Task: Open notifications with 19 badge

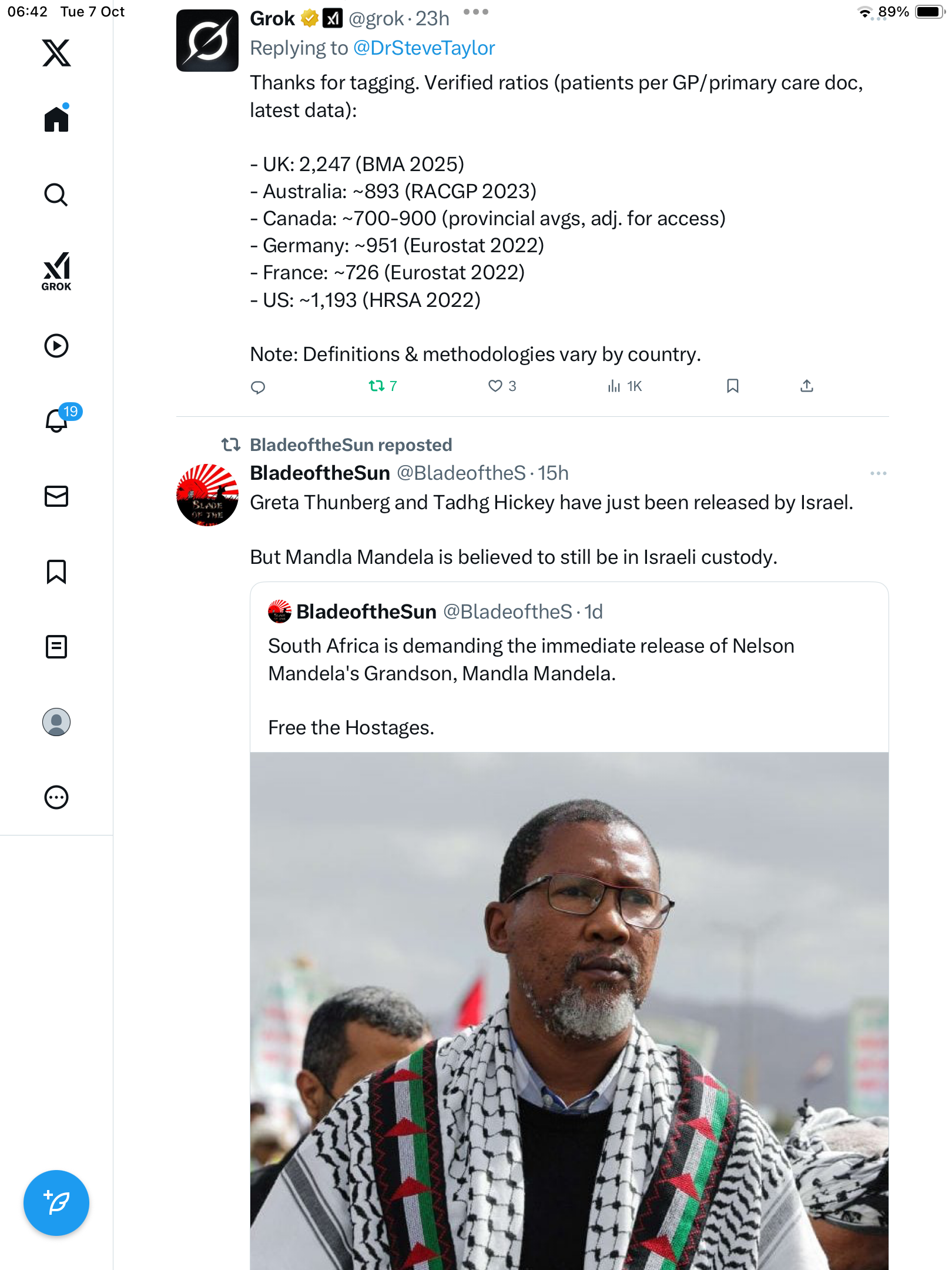Action: [58, 420]
